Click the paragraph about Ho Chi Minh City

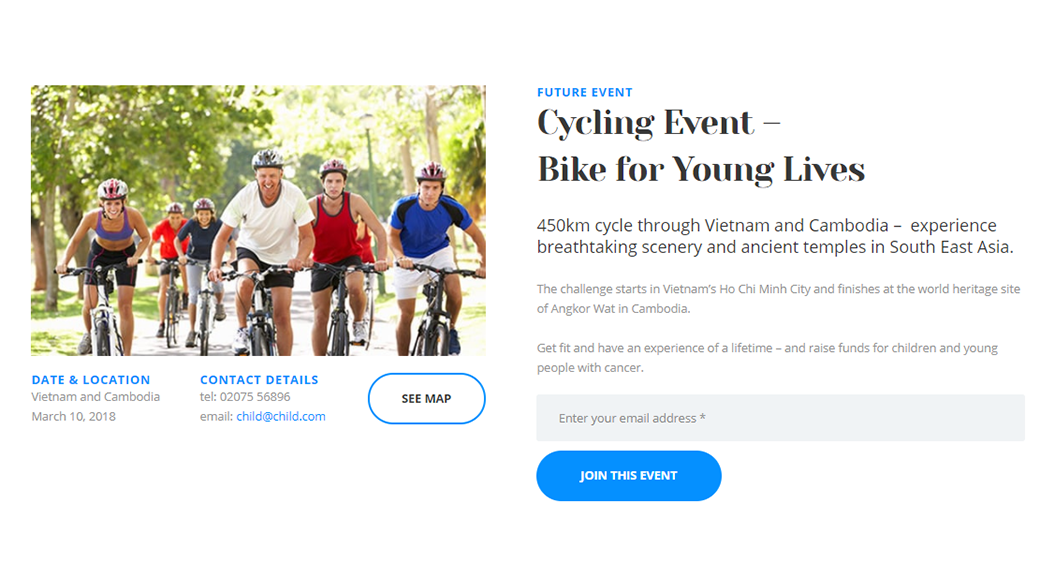pyautogui.click(x=778, y=299)
